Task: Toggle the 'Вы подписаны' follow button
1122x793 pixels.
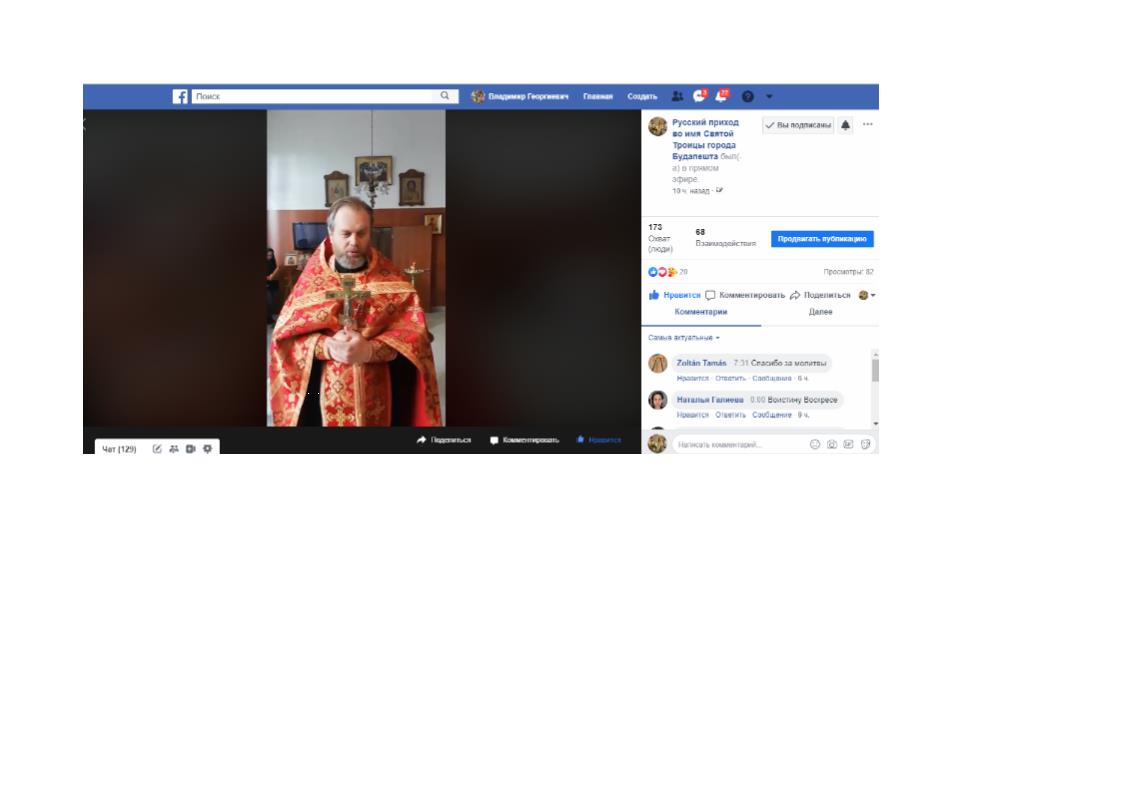Action: [x=797, y=125]
